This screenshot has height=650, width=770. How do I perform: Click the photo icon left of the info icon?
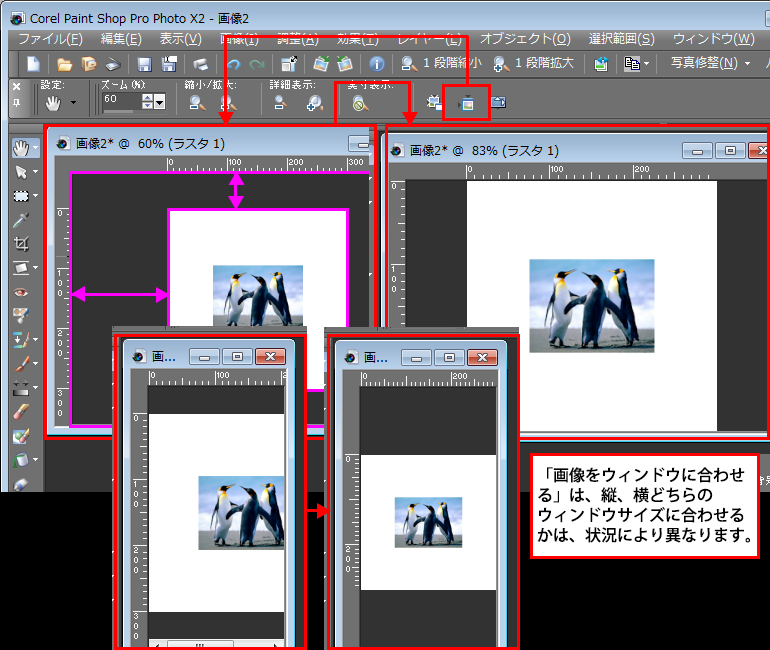coord(345,64)
